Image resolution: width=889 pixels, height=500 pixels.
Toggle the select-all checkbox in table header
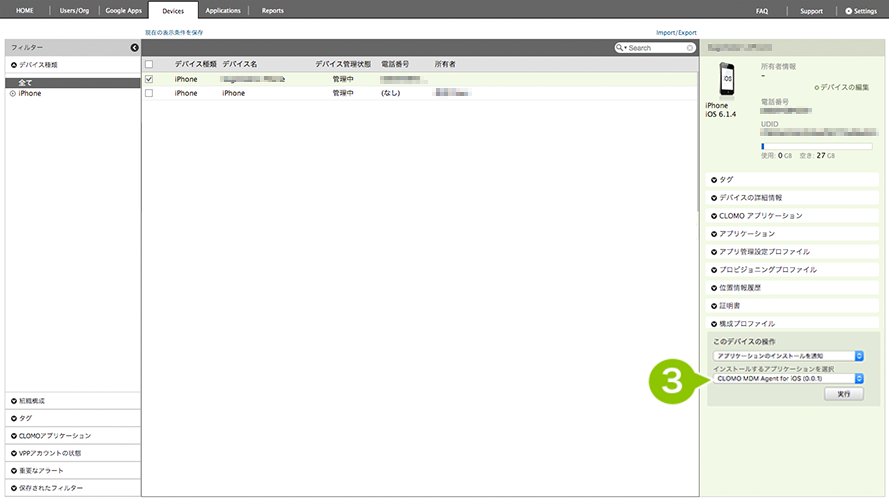click(x=149, y=64)
